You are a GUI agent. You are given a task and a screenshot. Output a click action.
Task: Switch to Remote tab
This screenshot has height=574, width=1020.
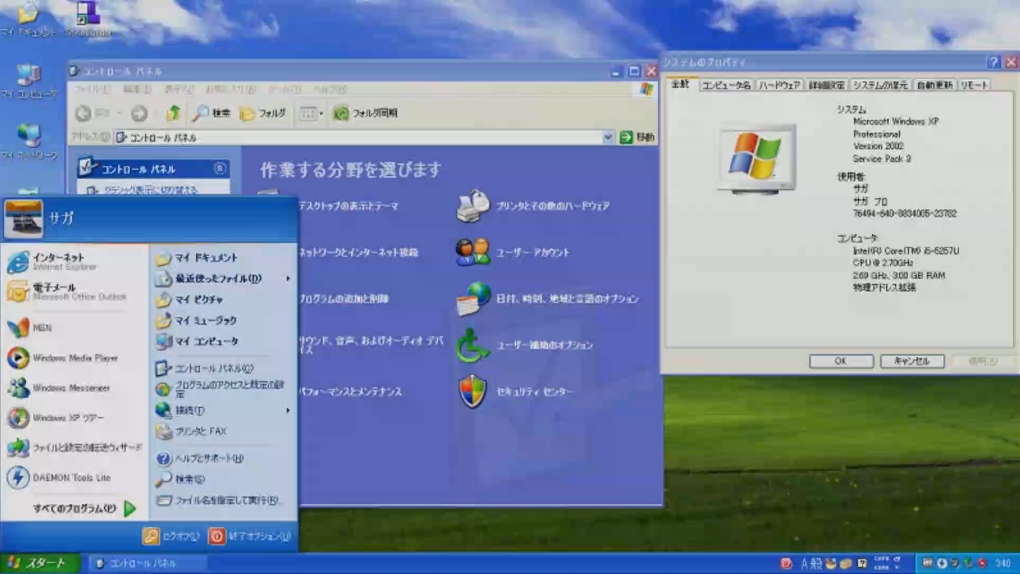click(974, 85)
